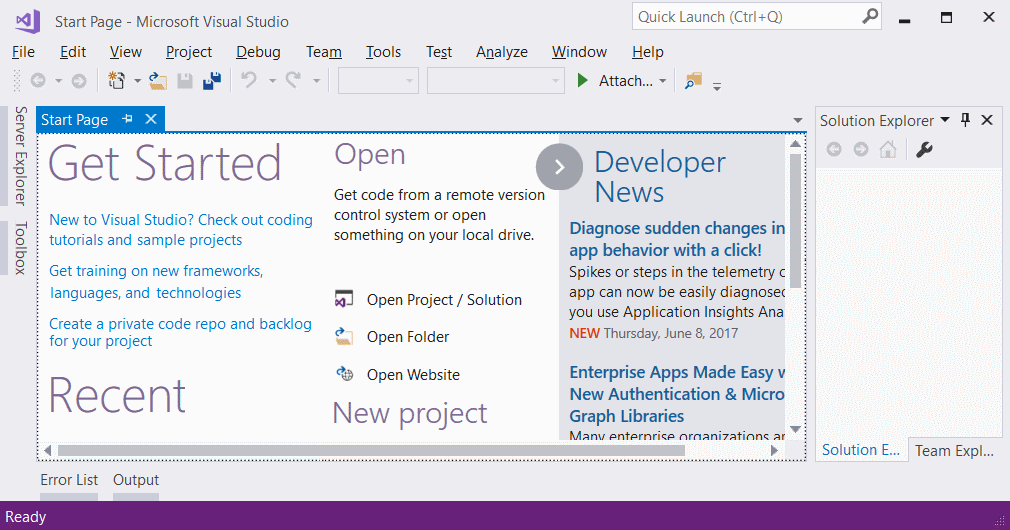Click the New Project toolbar icon
1010x530 pixels.
coord(117,80)
